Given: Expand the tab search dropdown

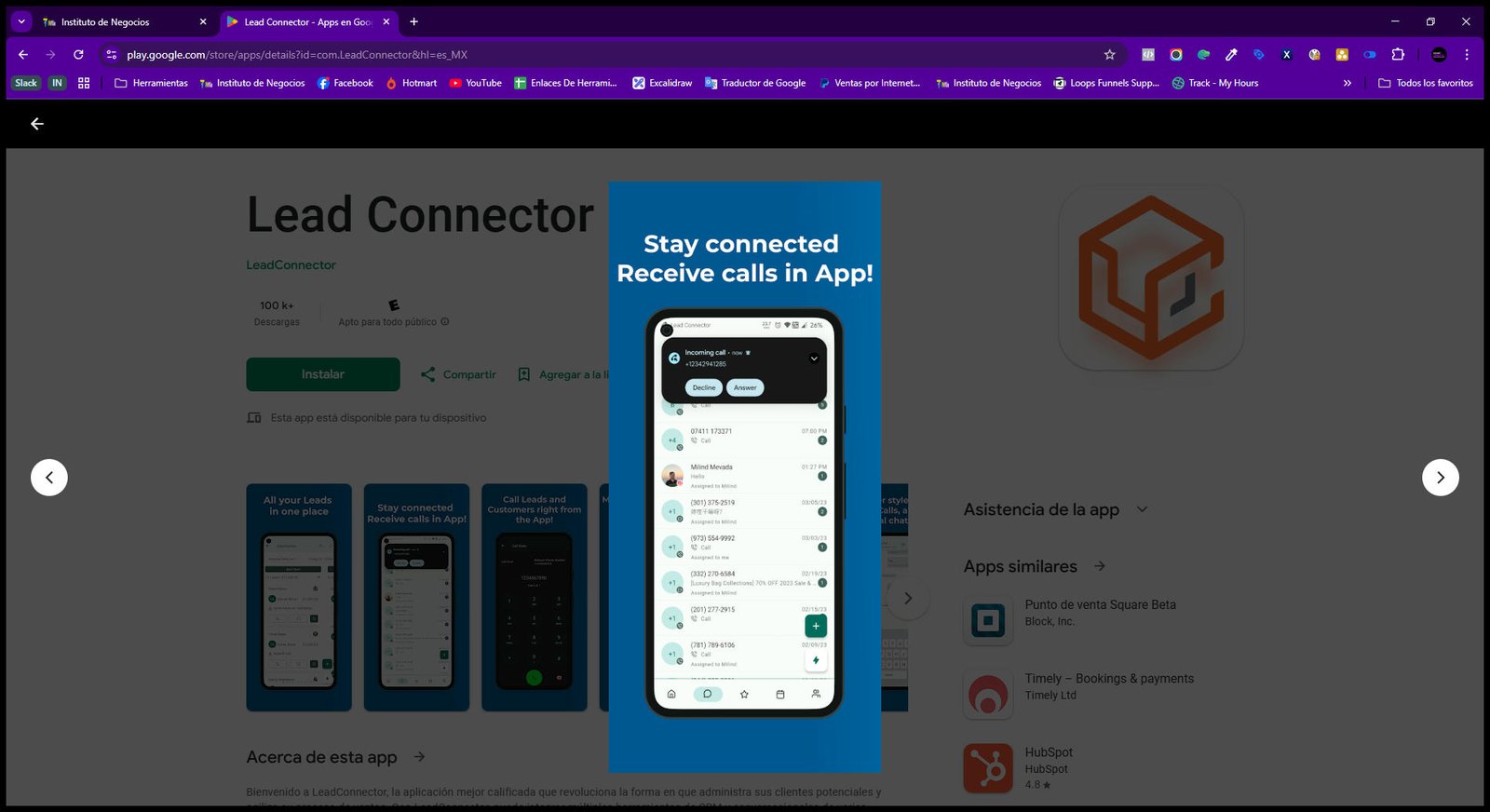Looking at the screenshot, I should click(21, 21).
